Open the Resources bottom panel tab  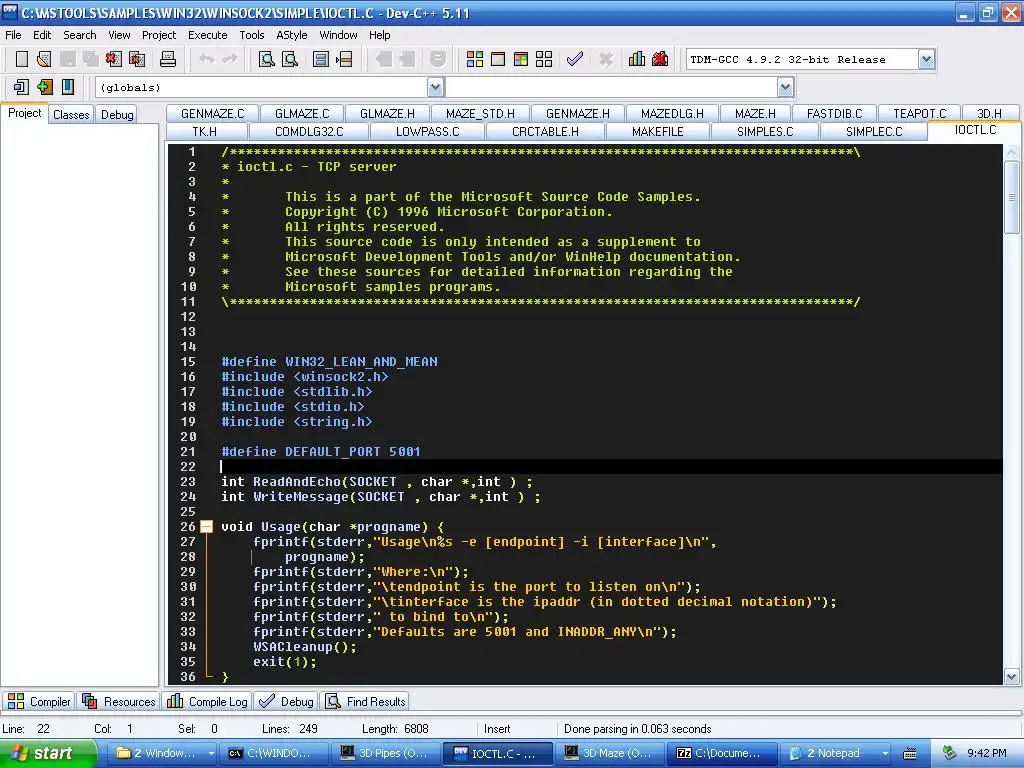(x=119, y=701)
